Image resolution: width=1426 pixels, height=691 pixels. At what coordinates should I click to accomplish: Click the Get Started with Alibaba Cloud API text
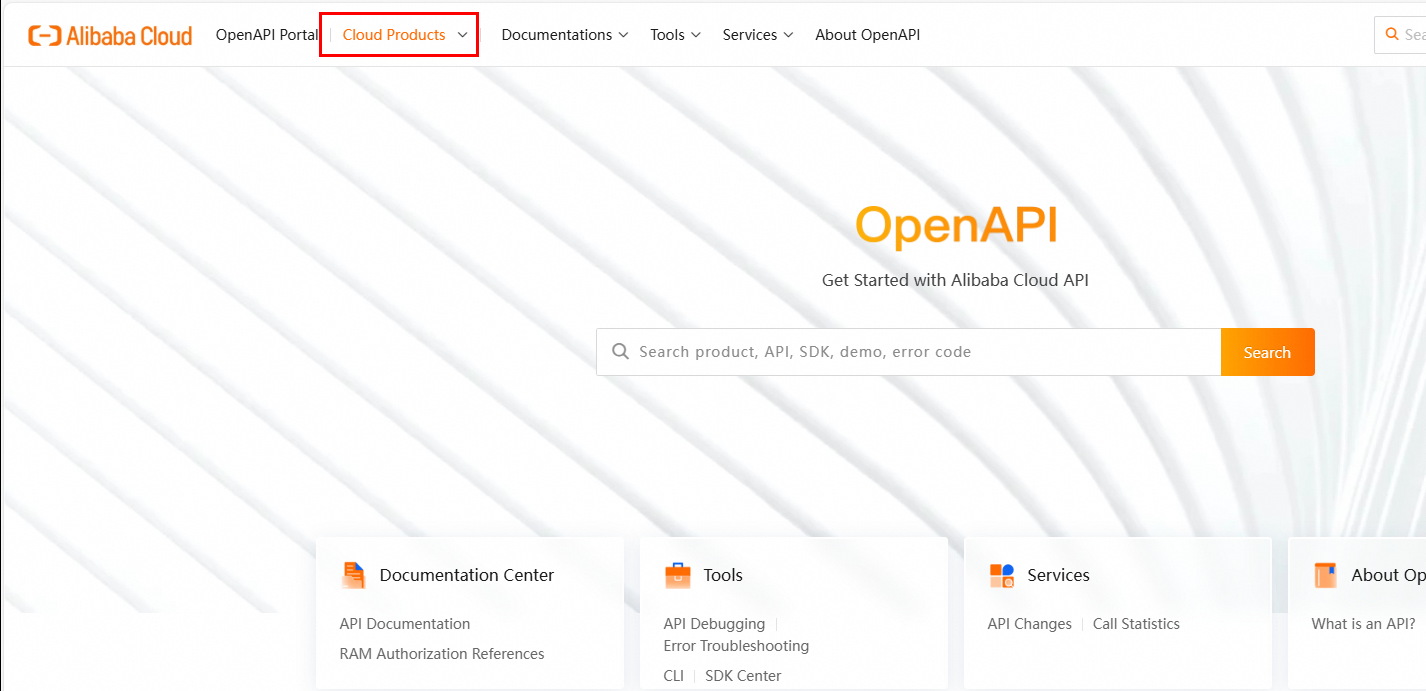[x=955, y=281]
